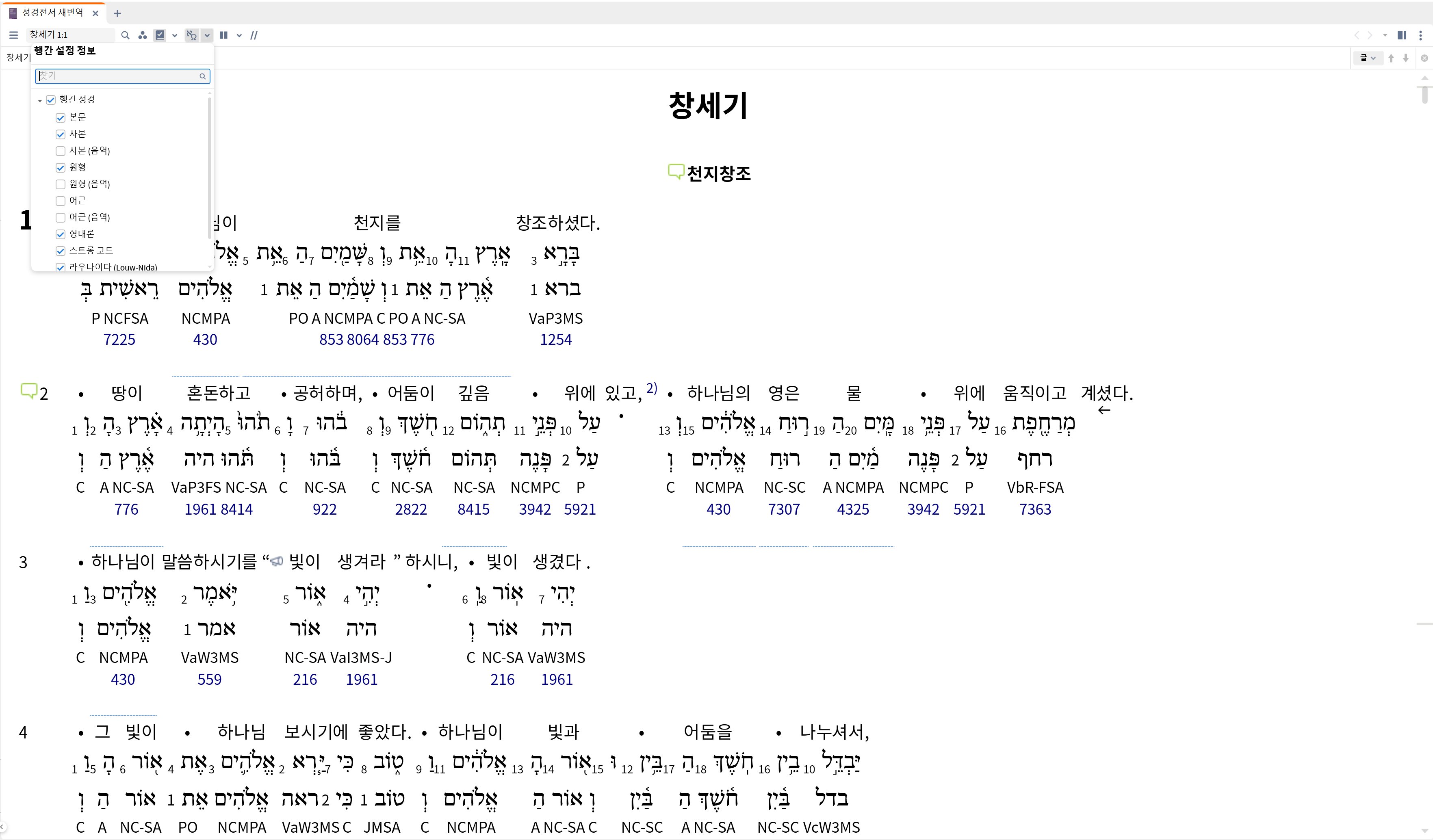Jump to previous result with up arrow
The width and height of the screenshot is (1433, 840).
click(x=1391, y=58)
